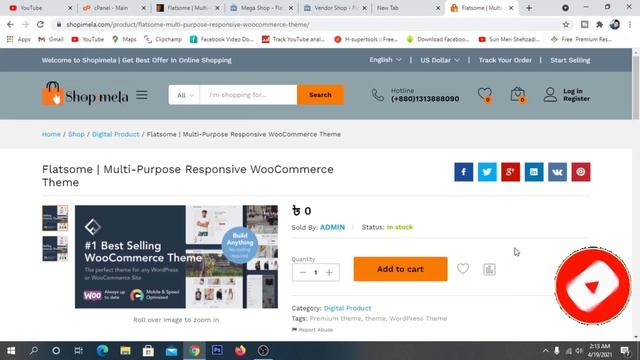
Task: Bookmark this page with star icon
Action: [x=566, y=24]
